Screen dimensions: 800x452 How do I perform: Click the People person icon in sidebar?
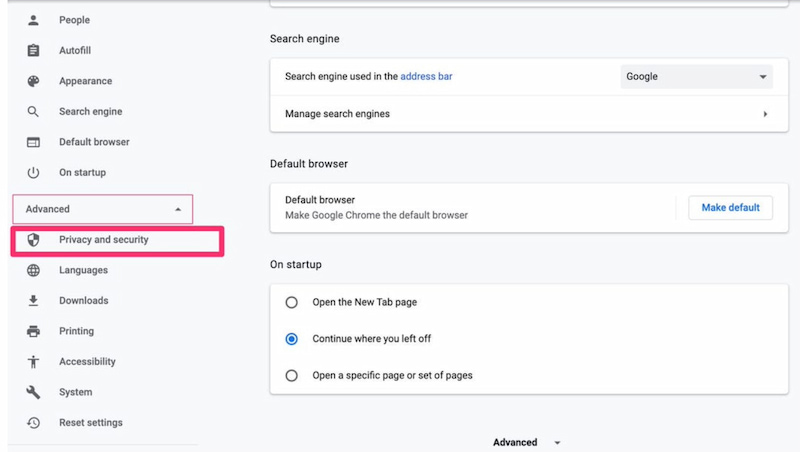(x=34, y=20)
